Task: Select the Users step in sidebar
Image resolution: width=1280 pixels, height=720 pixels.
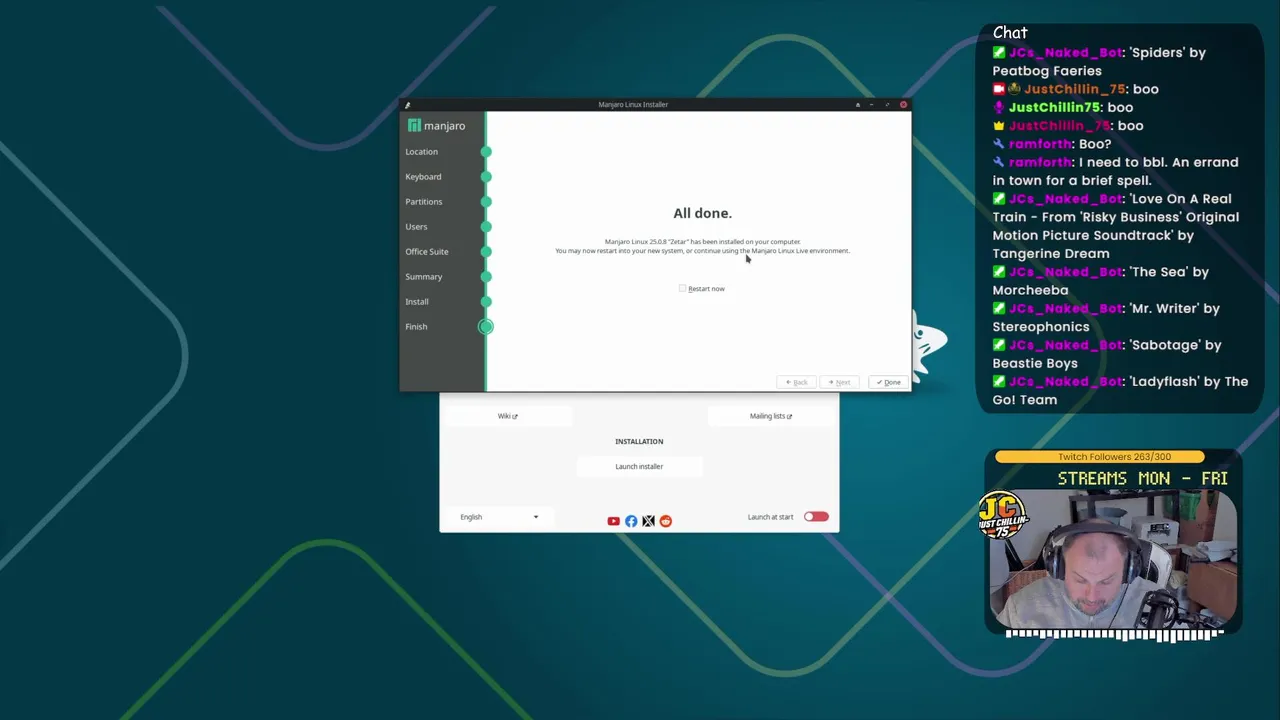Action: click(x=416, y=227)
